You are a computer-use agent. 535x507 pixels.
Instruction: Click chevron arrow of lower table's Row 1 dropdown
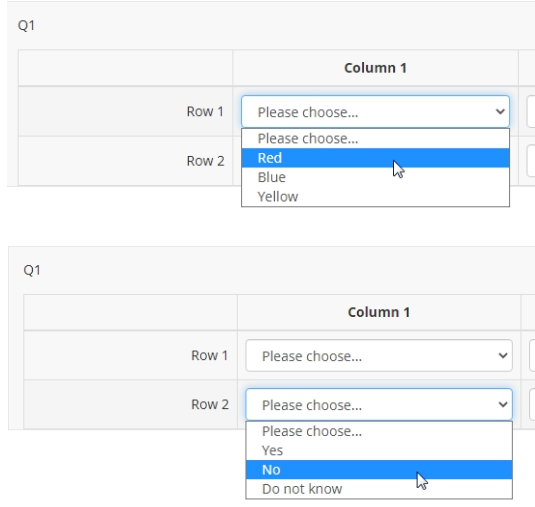tap(503, 356)
